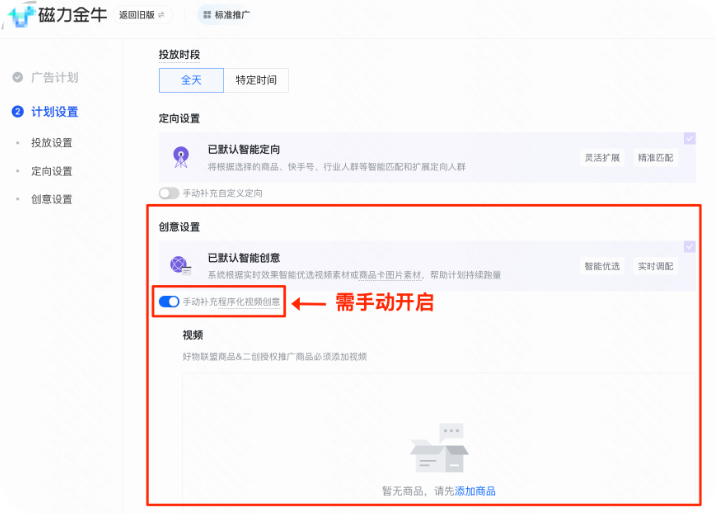Enable 手动补充自定义定向 switch
Viewport: 716px width, 514px height.
click(x=169, y=193)
